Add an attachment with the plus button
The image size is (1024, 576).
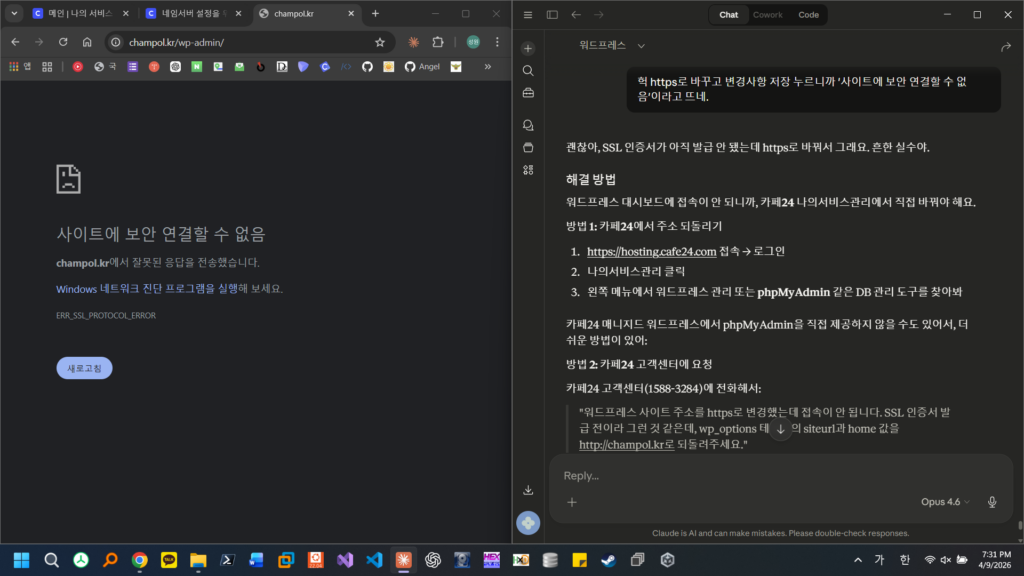(x=571, y=502)
